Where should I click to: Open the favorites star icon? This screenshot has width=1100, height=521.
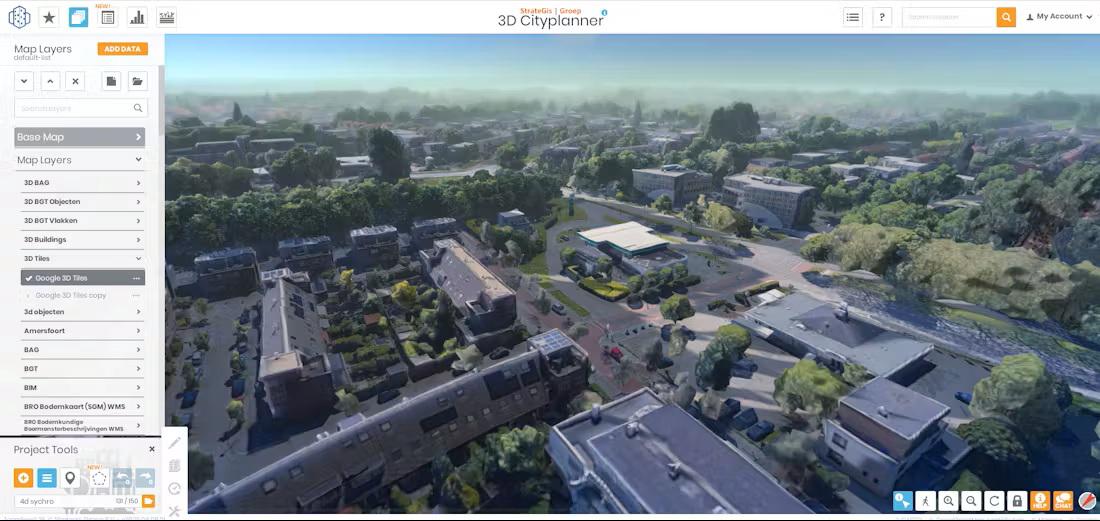[x=48, y=17]
